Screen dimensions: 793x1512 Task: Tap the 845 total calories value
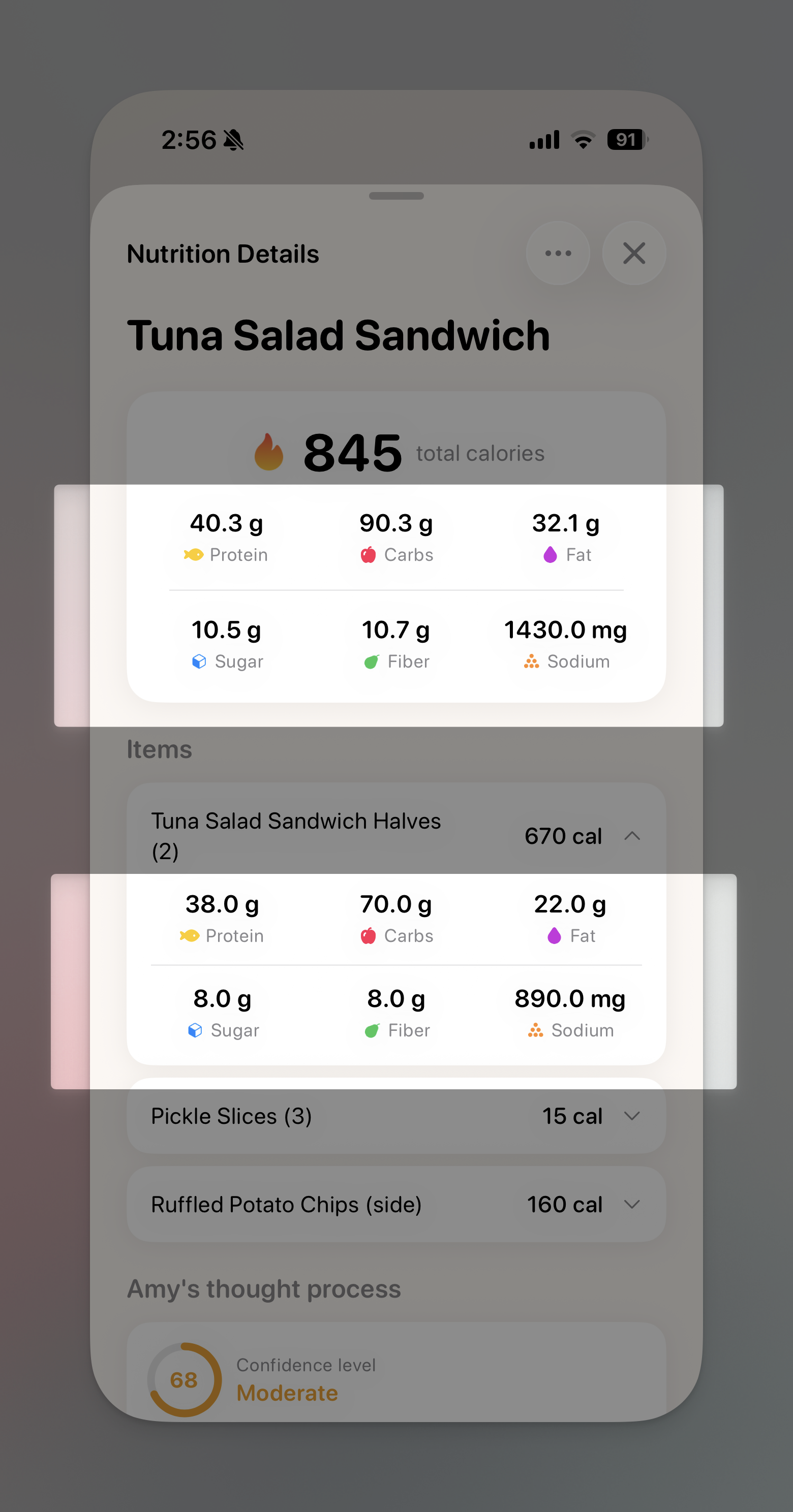pyautogui.click(x=352, y=453)
